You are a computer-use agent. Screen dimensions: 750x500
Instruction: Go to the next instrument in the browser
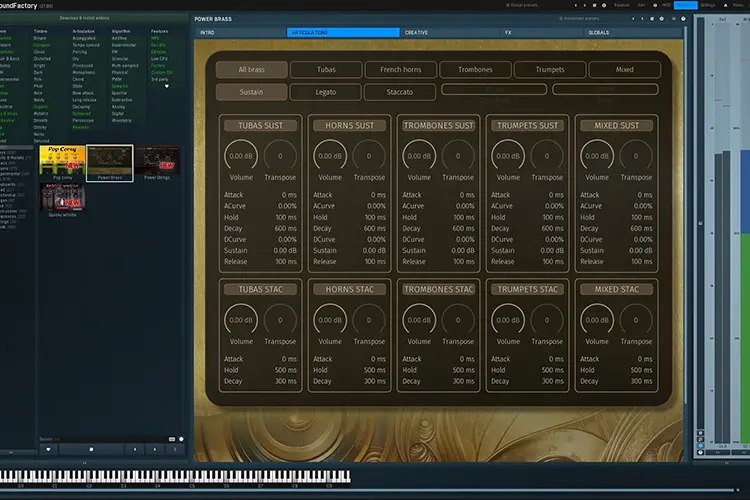click(x=154, y=449)
